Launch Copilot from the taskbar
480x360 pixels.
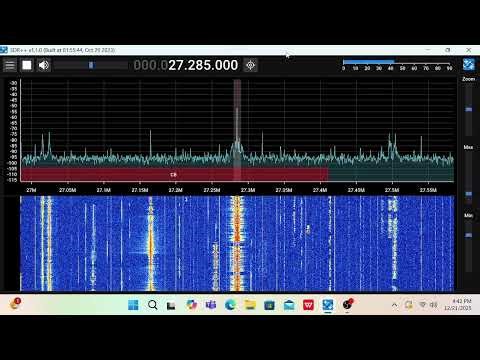(191, 305)
